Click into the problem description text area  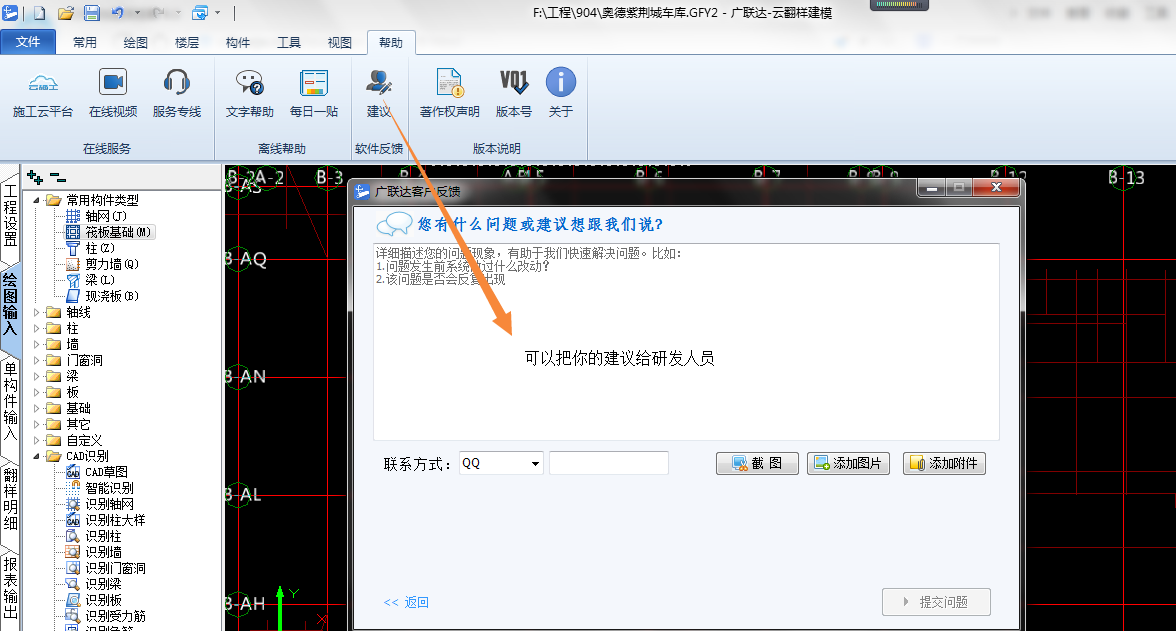(x=686, y=341)
